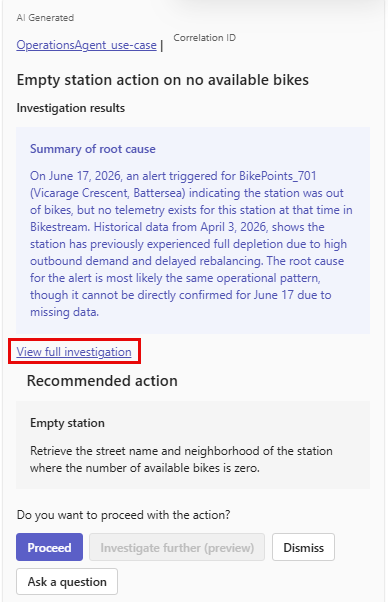Click the Correlation ID label
This screenshot has height=602, width=388.
coord(205,38)
